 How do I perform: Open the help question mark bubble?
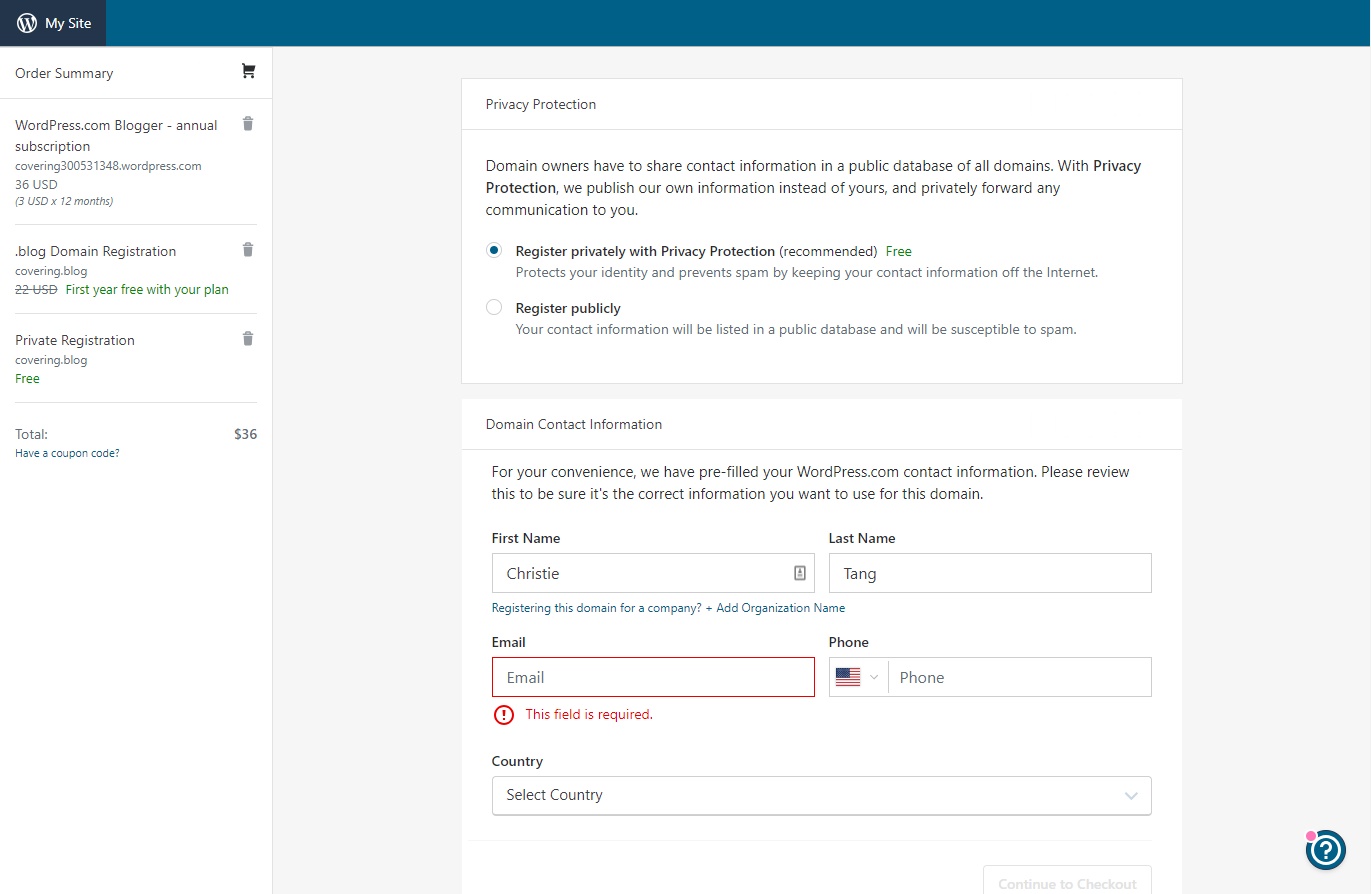click(x=1325, y=850)
